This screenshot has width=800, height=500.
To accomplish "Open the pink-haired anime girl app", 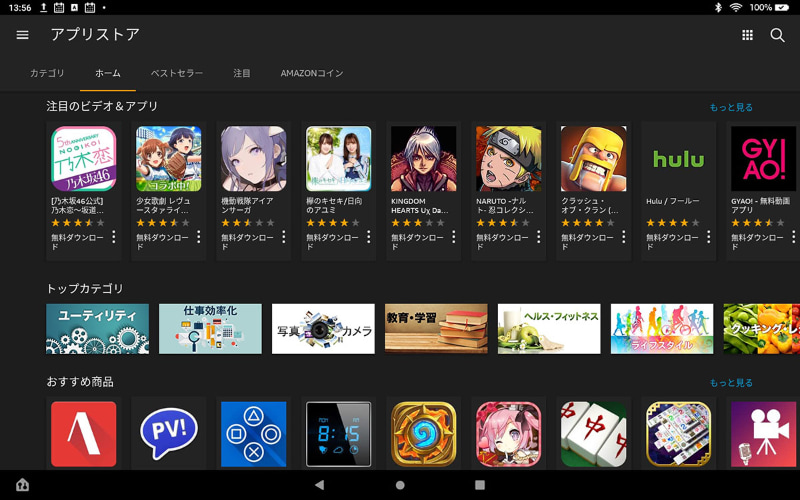I will [509, 434].
